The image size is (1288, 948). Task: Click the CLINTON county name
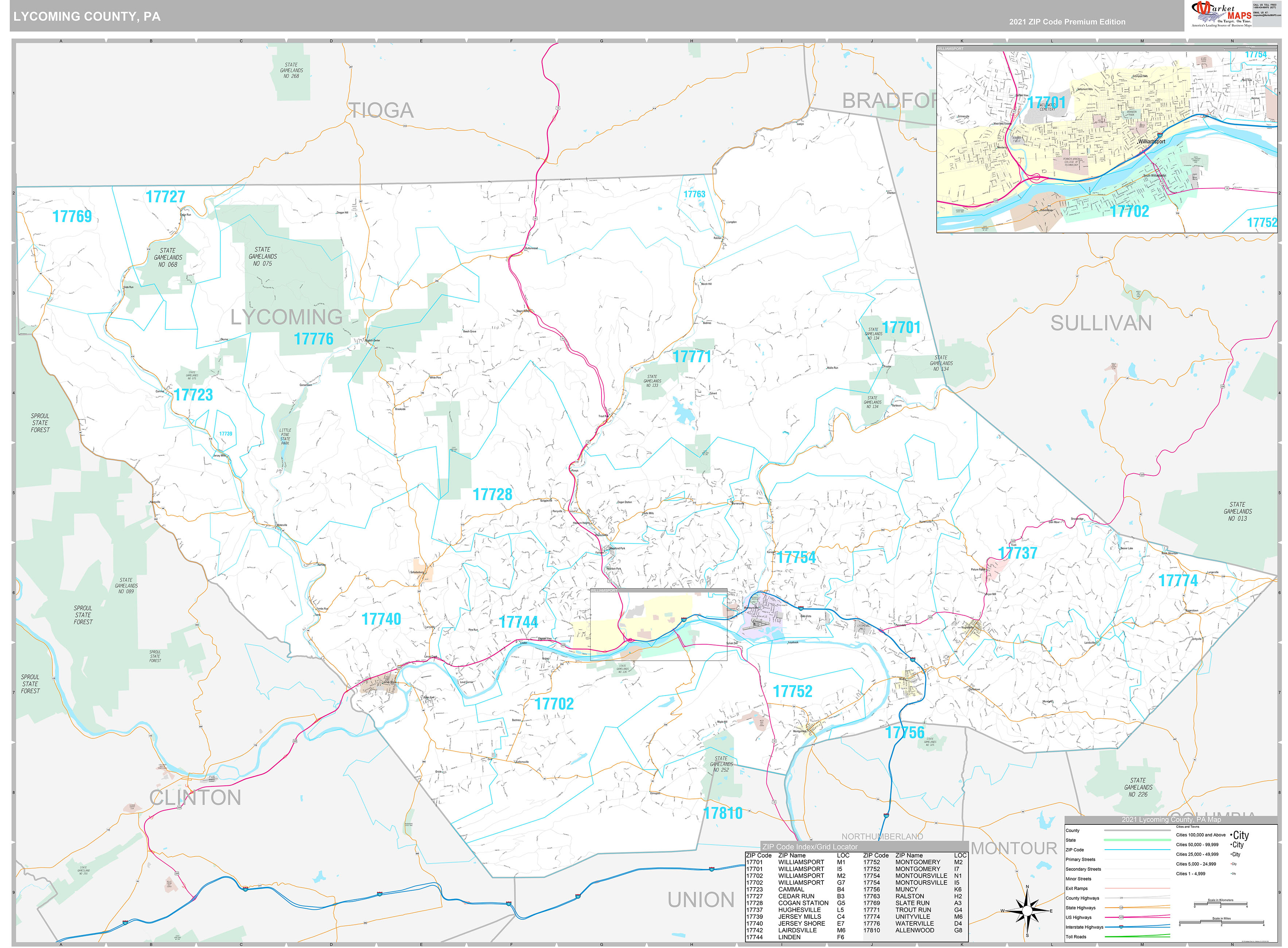[x=195, y=798]
